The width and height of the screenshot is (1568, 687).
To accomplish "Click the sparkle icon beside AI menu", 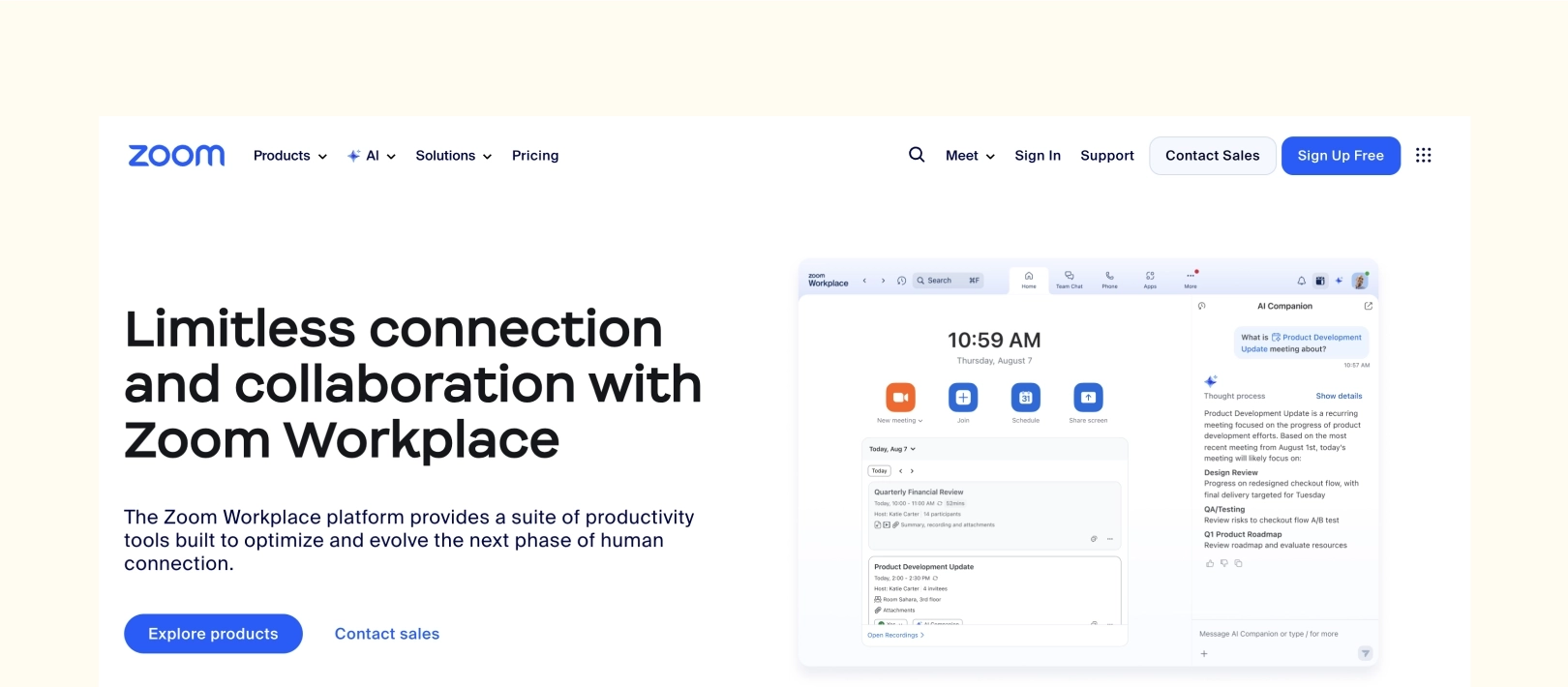I will coord(354,156).
